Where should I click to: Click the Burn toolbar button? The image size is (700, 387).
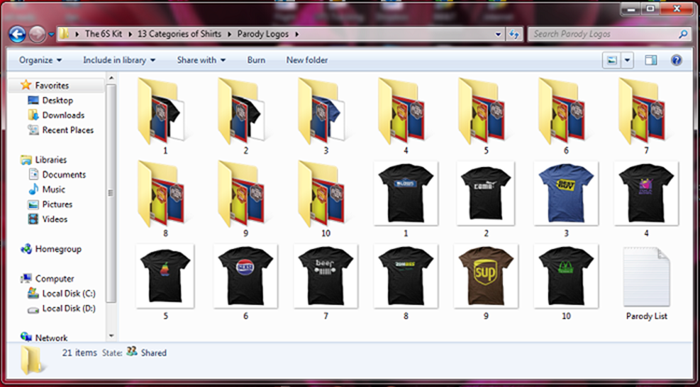pyautogui.click(x=256, y=60)
